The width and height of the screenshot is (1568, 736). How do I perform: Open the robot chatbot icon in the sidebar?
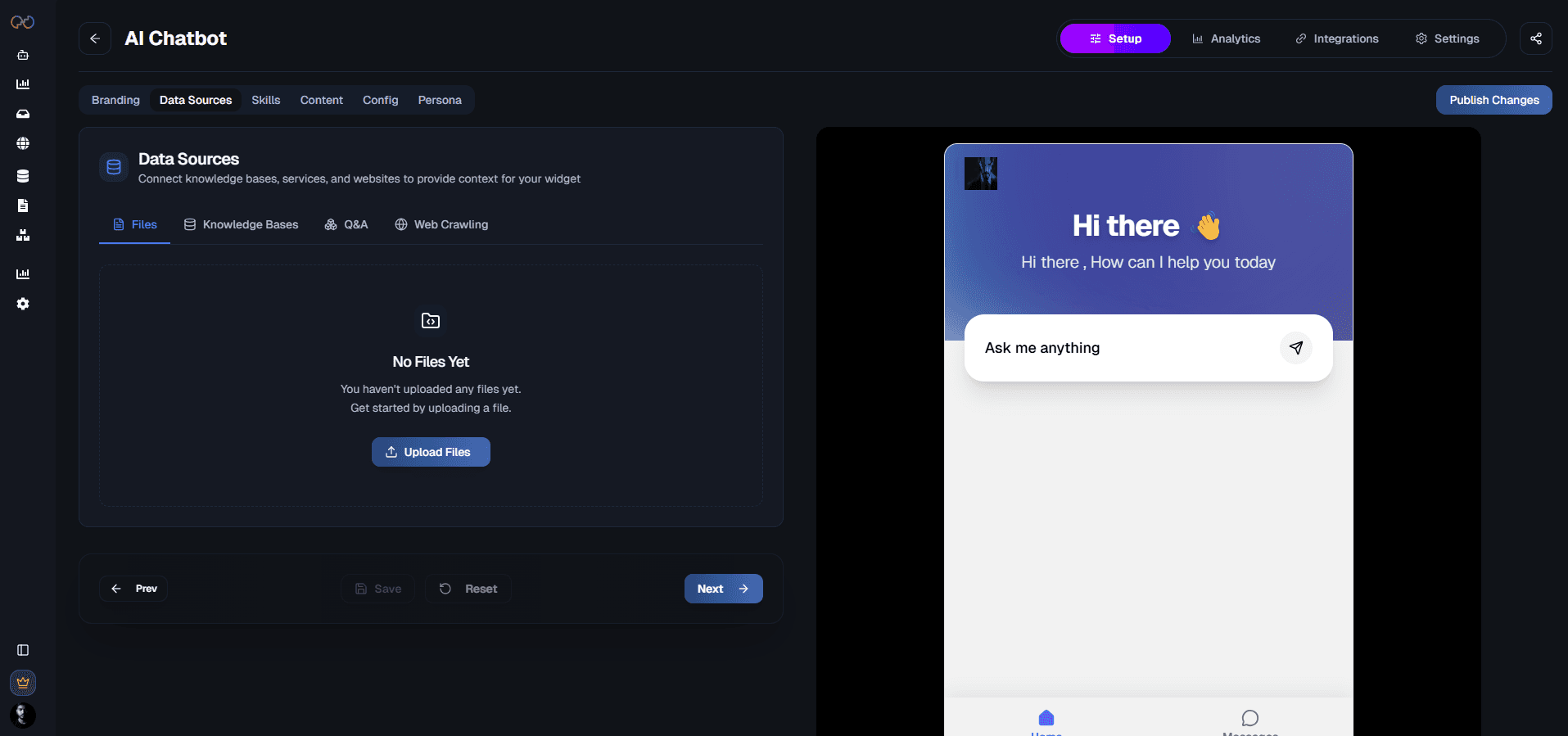tap(23, 55)
